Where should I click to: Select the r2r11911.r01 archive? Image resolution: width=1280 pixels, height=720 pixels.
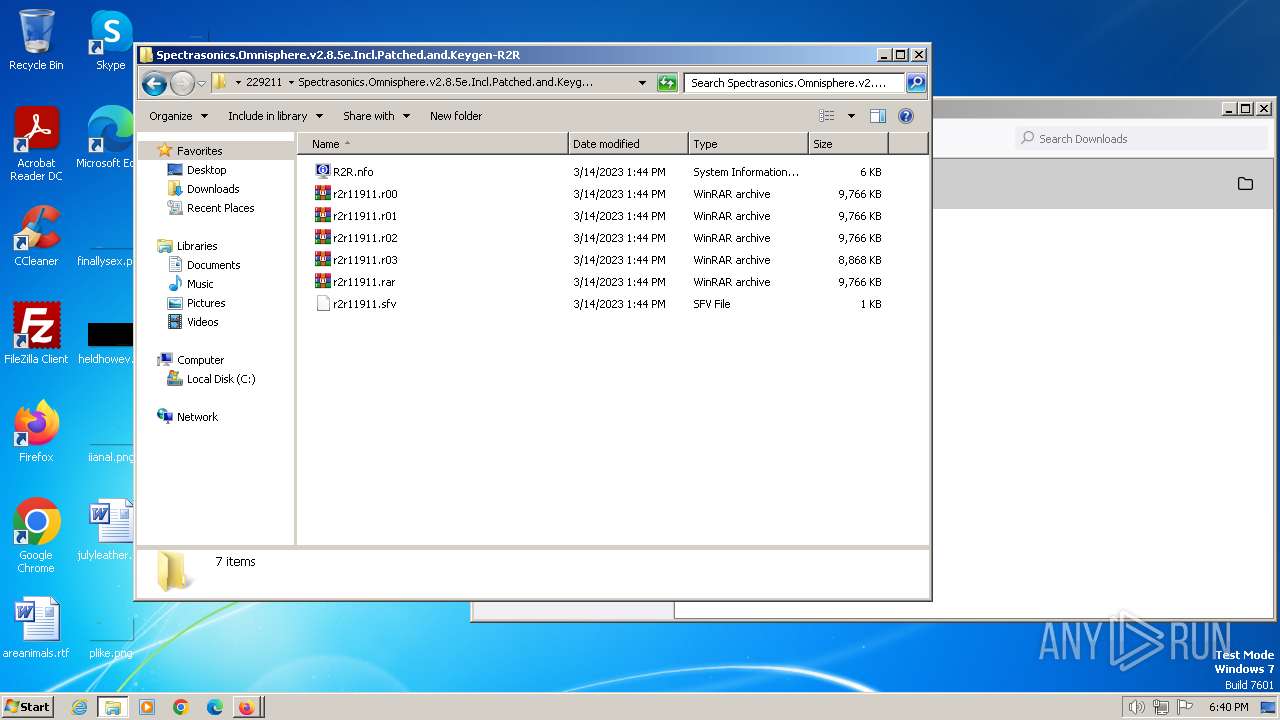pyautogui.click(x=365, y=216)
